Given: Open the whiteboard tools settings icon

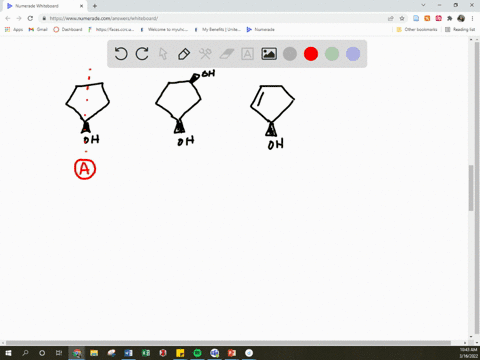Looking at the screenshot, I should pos(205,54).
